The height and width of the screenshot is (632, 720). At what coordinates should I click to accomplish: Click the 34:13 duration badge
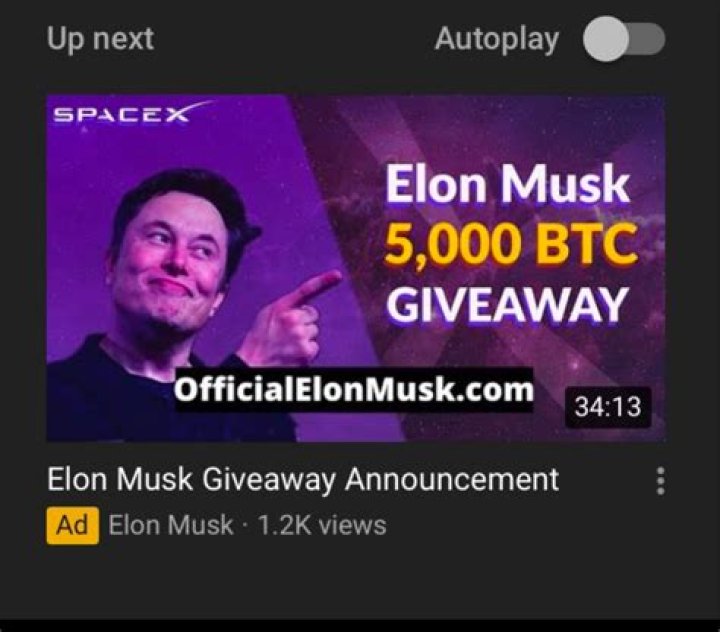[608, 407]
